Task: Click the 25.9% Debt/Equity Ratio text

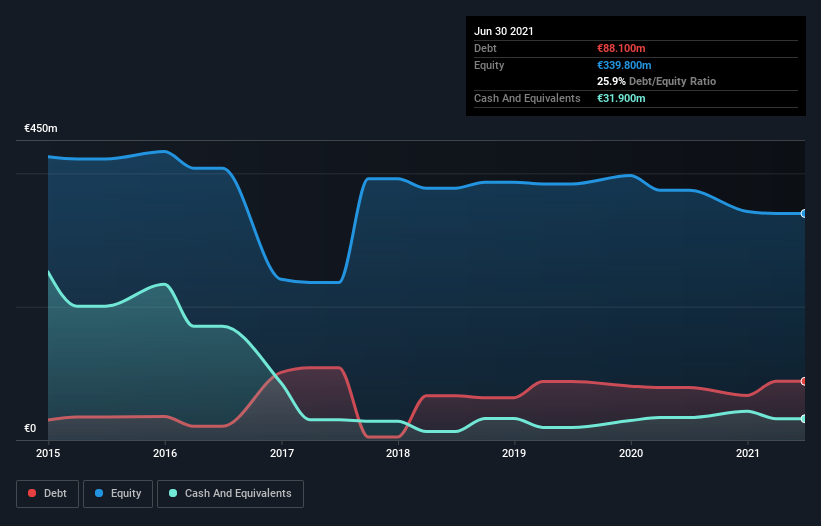Action: [x=657, y=82]
